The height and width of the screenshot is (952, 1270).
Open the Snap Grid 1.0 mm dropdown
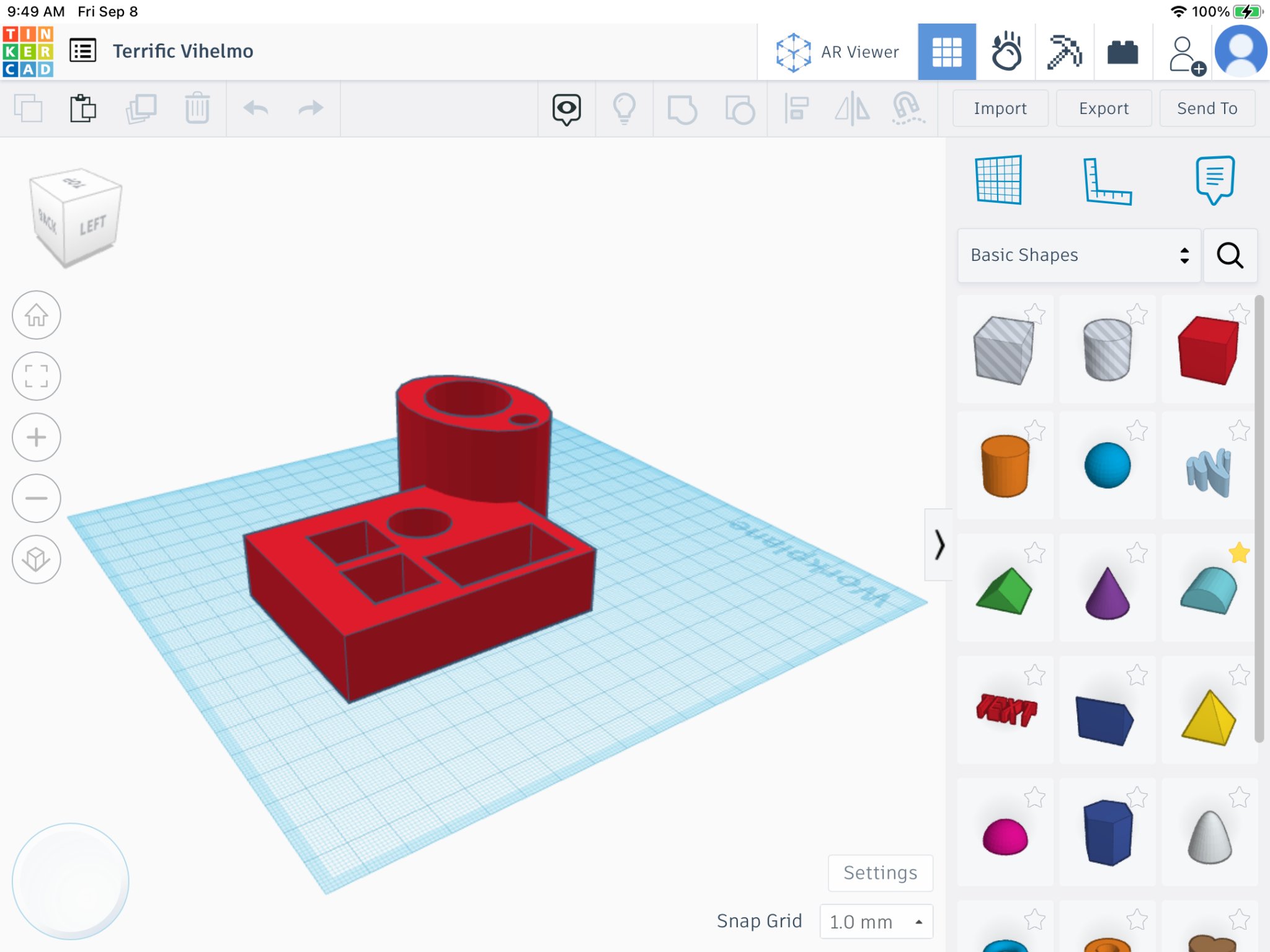(x=876, y=922)
